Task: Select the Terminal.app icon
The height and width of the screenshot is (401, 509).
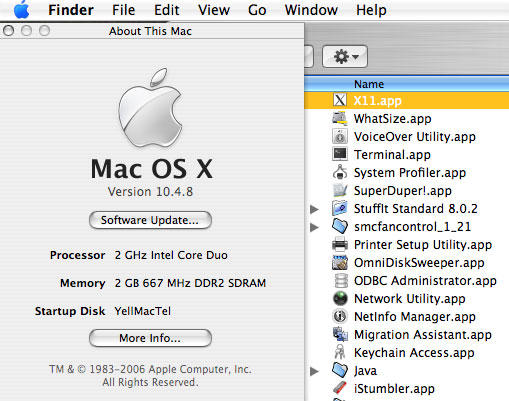Action: [x=340, y=154]
